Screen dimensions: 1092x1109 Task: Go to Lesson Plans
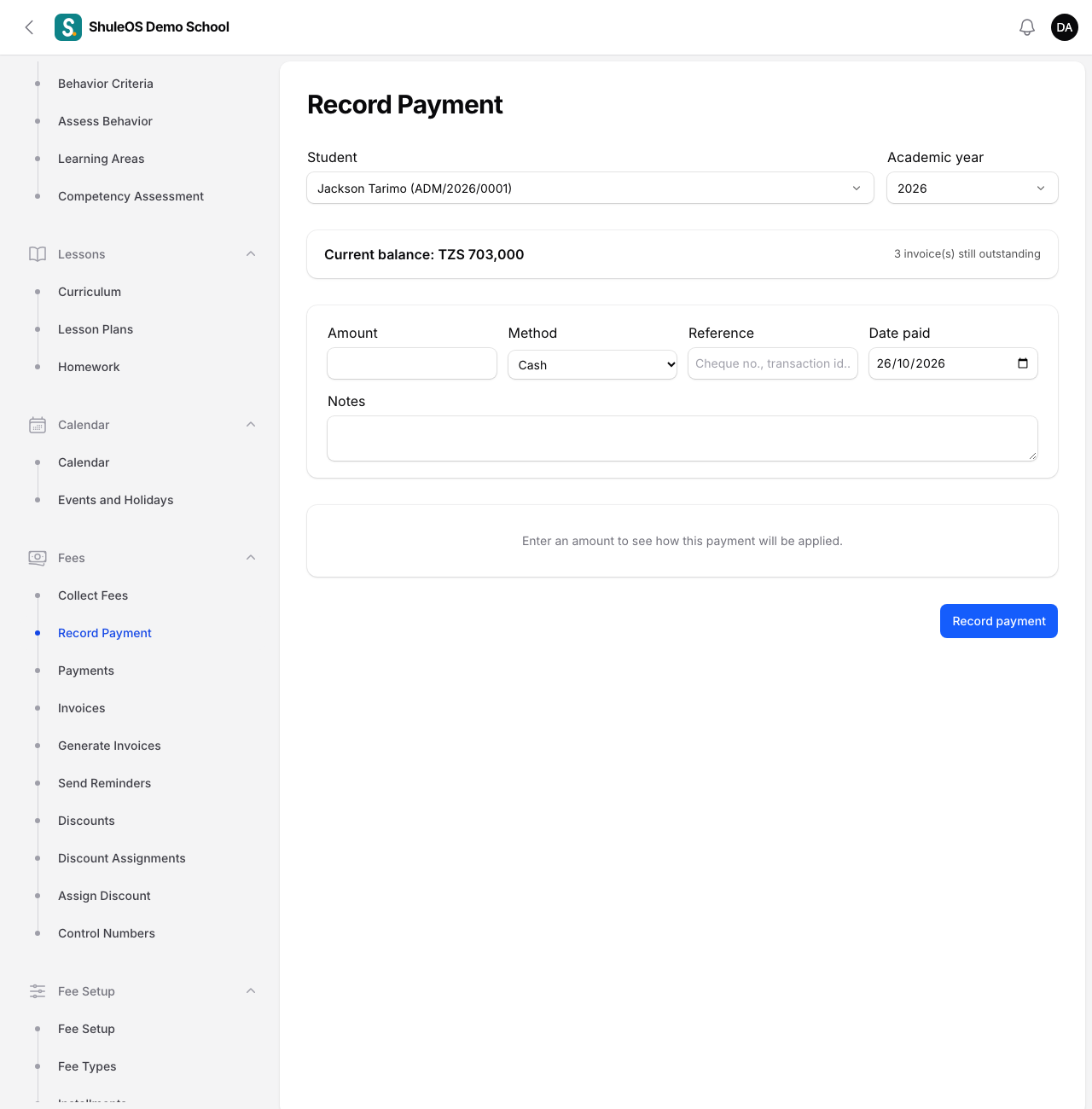96,329
